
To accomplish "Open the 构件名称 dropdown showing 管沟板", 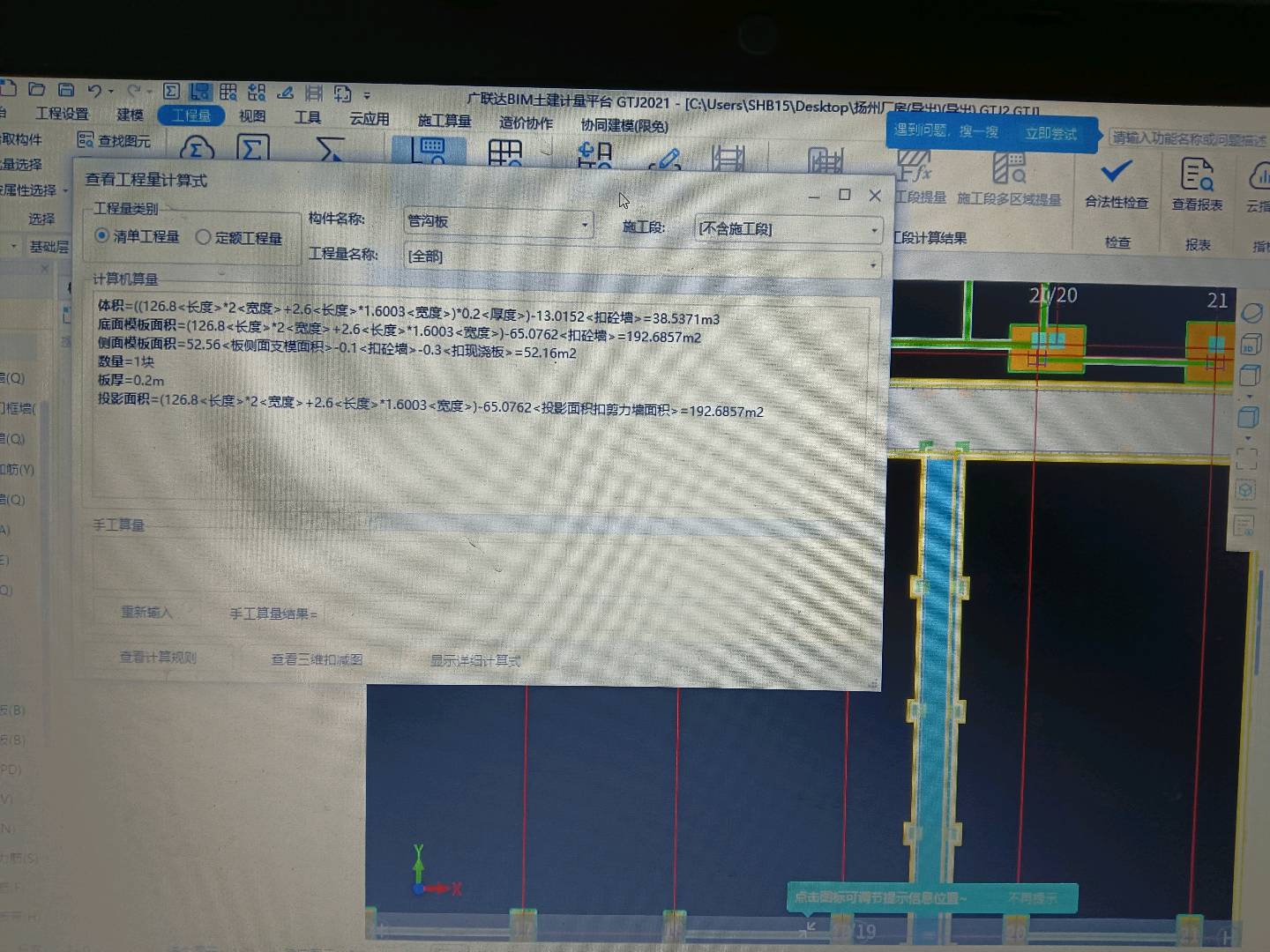I will pos(498,221).
